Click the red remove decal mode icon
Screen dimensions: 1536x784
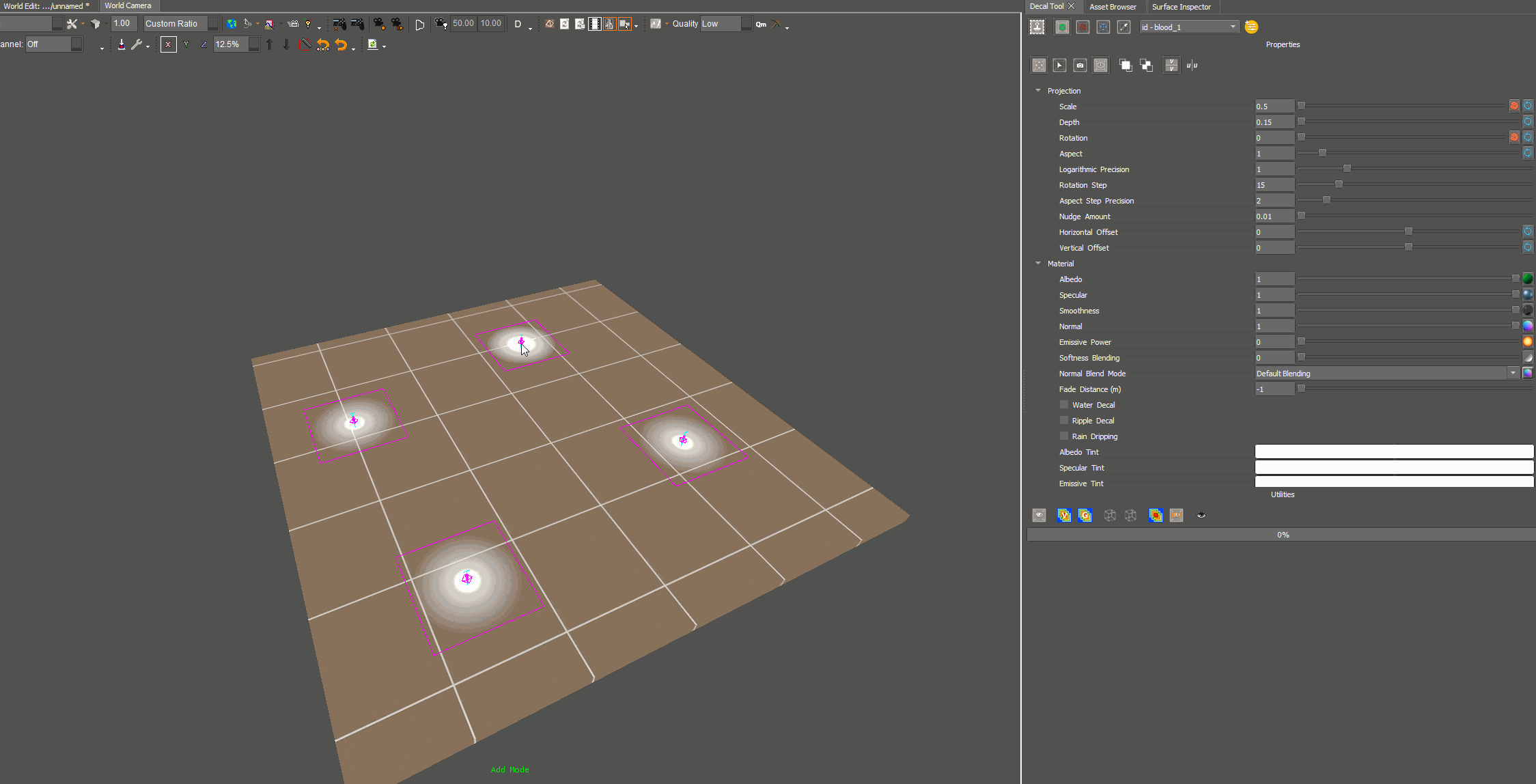1083,27
